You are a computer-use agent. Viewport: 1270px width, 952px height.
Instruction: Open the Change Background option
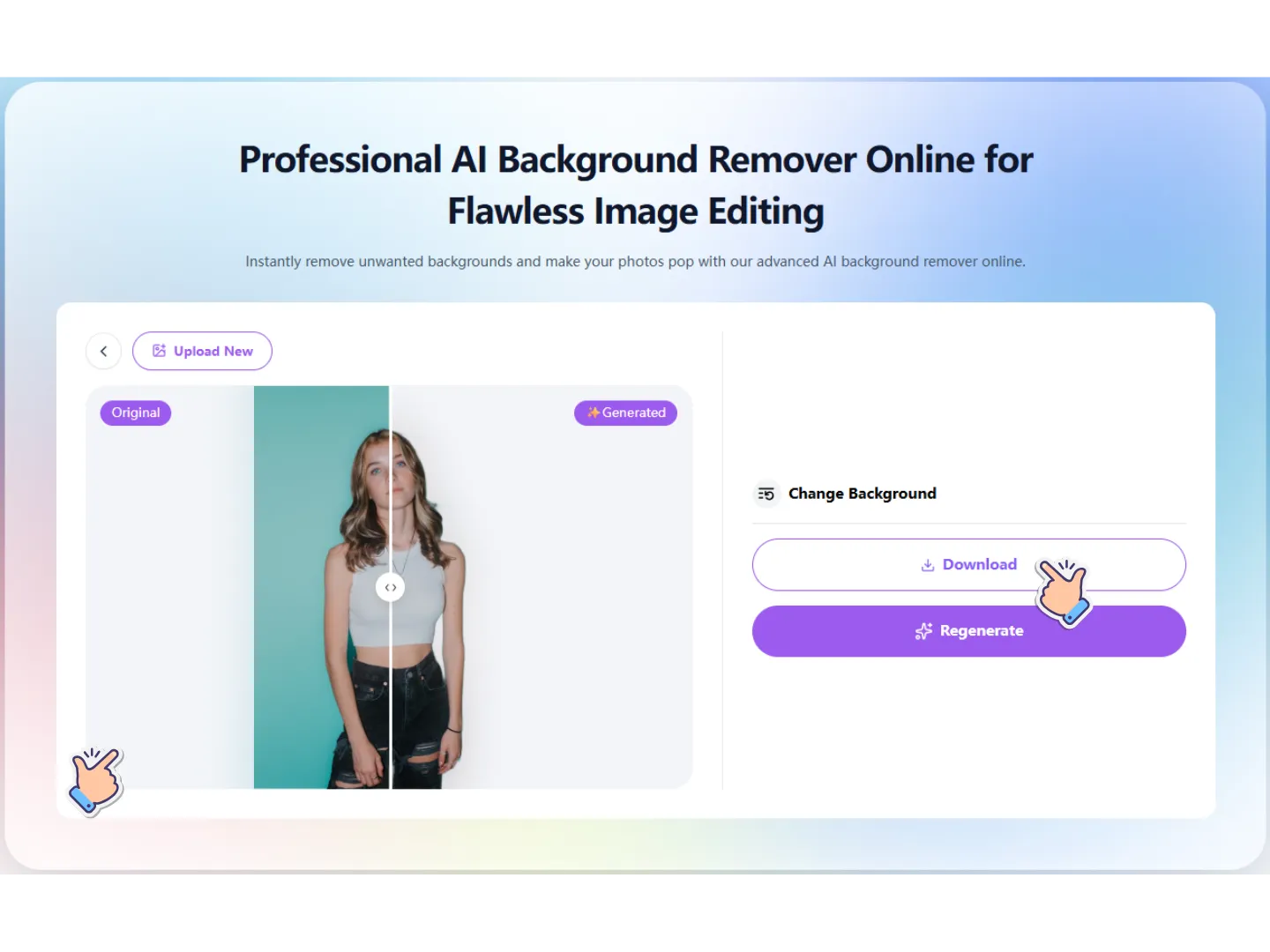pyautogui.click(x=862, y=494)
